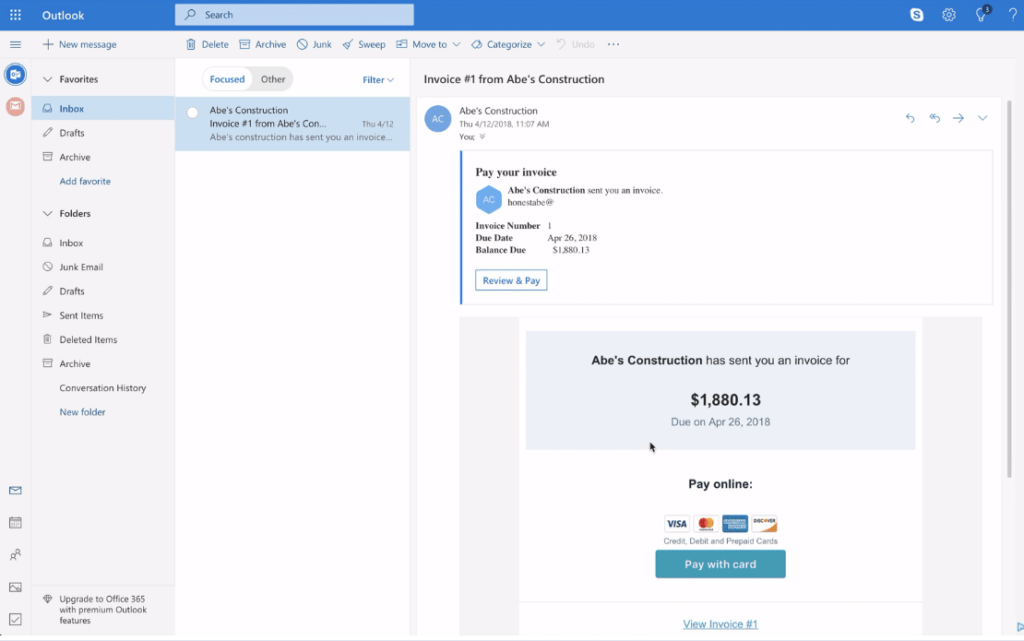Viewport: 1024px width, 641px height.
Task: Open more message actions chevron in reading pane
Action: [x=982, y=118]
